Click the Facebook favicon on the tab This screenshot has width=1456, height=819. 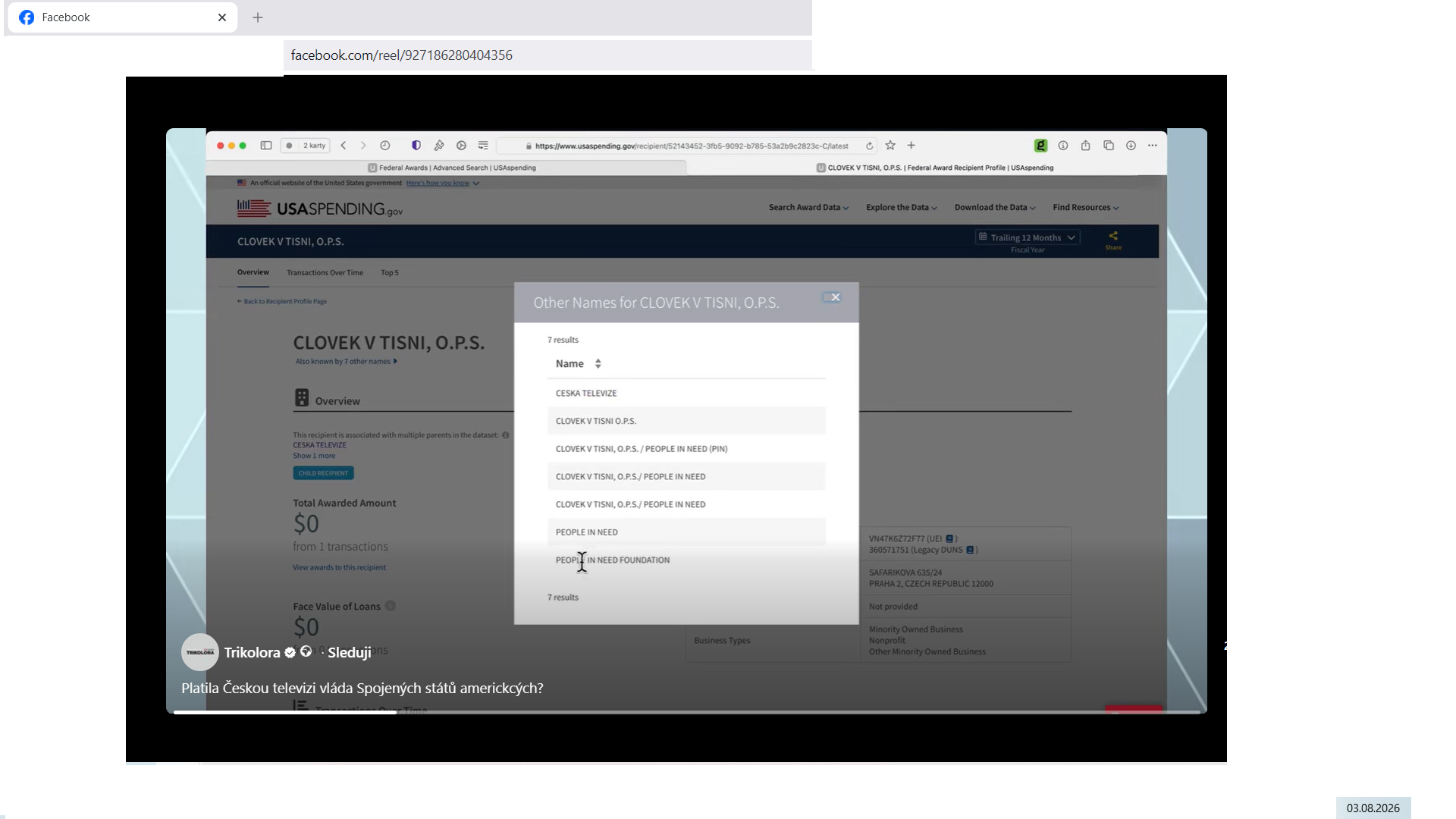[27, 17]
